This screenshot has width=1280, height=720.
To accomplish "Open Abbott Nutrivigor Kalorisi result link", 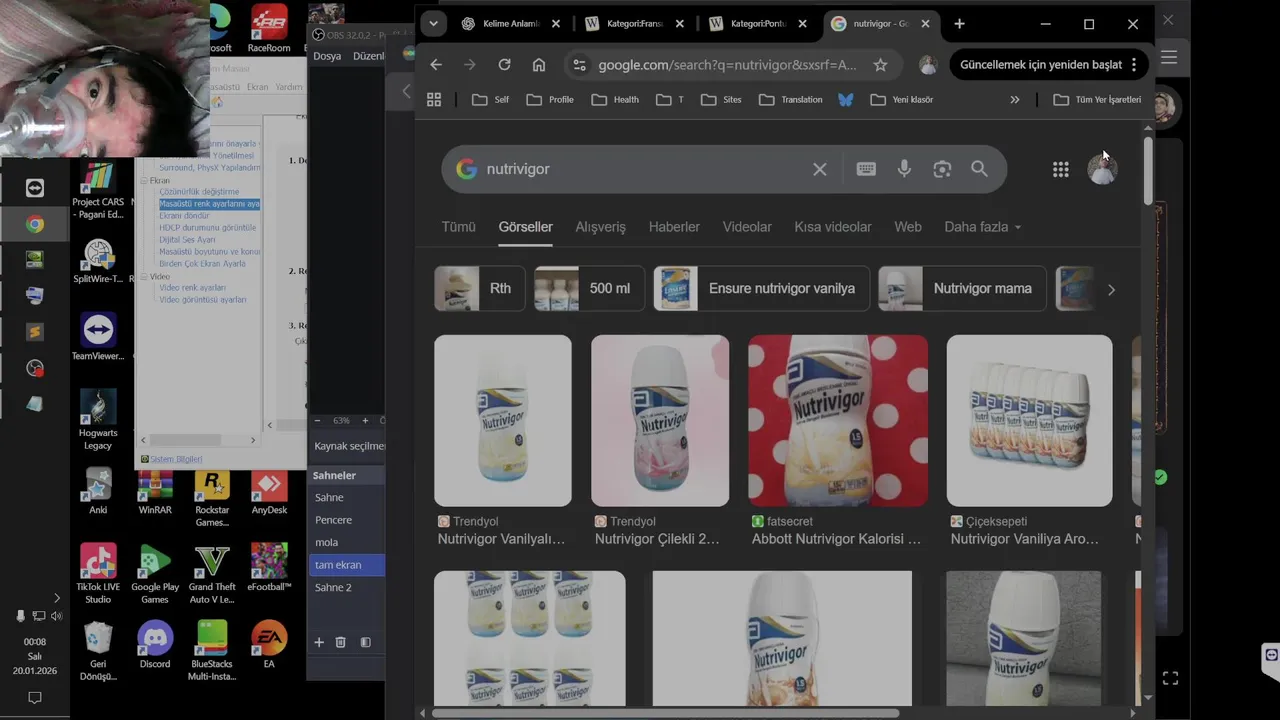I will (x=837, y=539).
